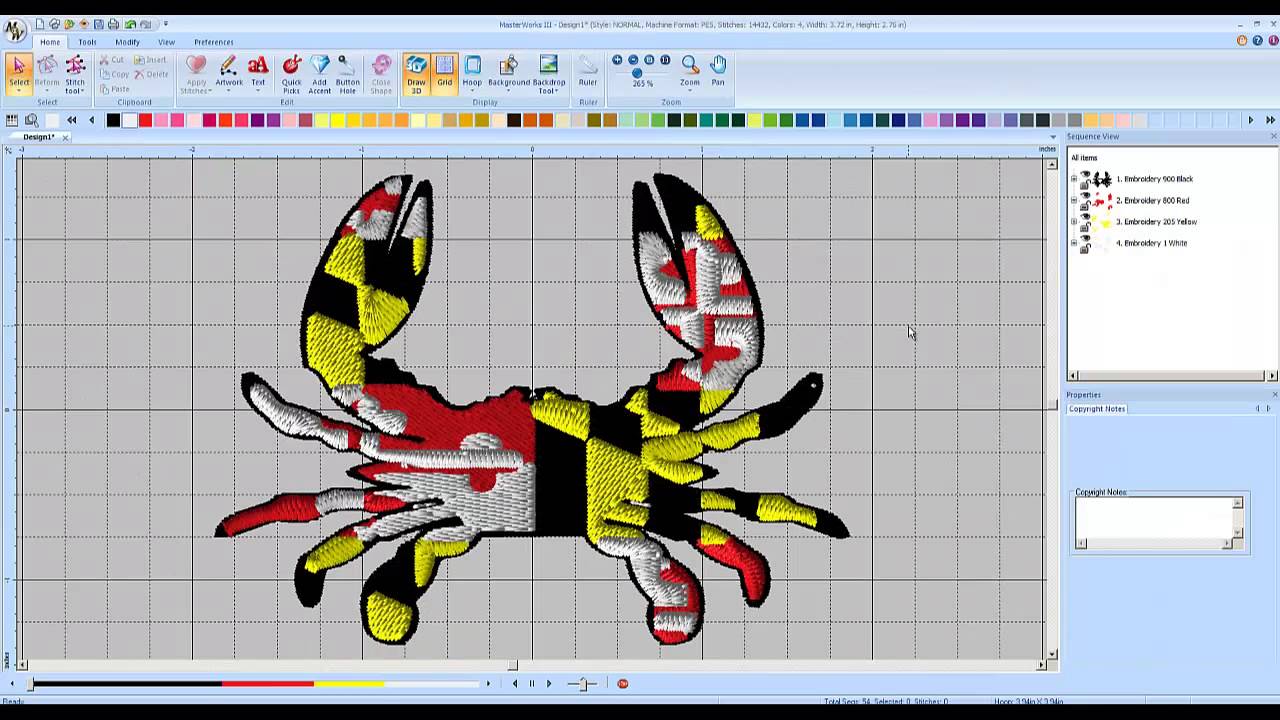
Task: Select the Pan hand tool
Action: [x=718, y=72]
